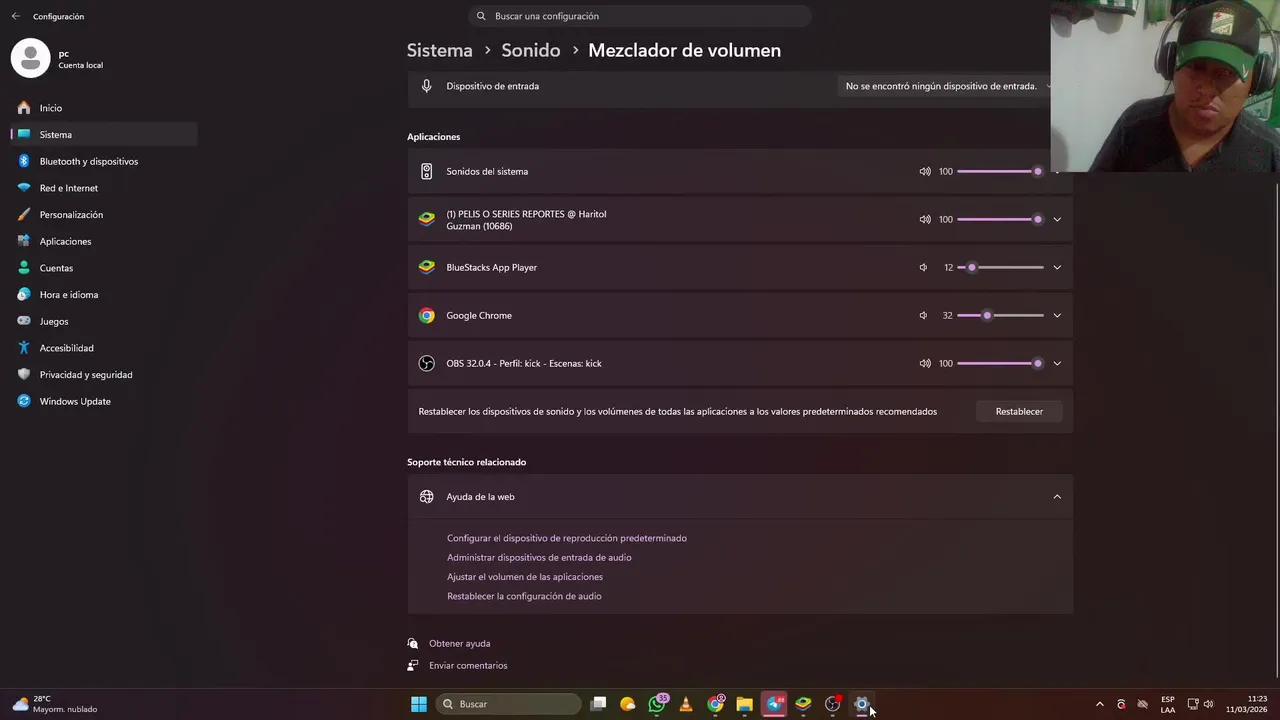Screen dimensions: 1280x720
Task: Open Red e Internet settings
Action: (104, 188)
